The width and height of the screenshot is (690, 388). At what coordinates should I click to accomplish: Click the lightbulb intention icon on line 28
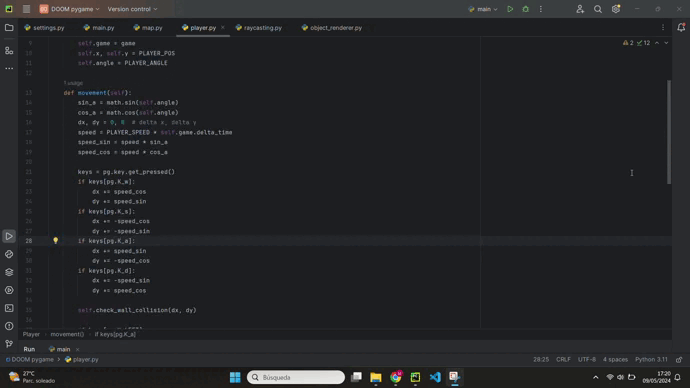[x=55, y=241]
